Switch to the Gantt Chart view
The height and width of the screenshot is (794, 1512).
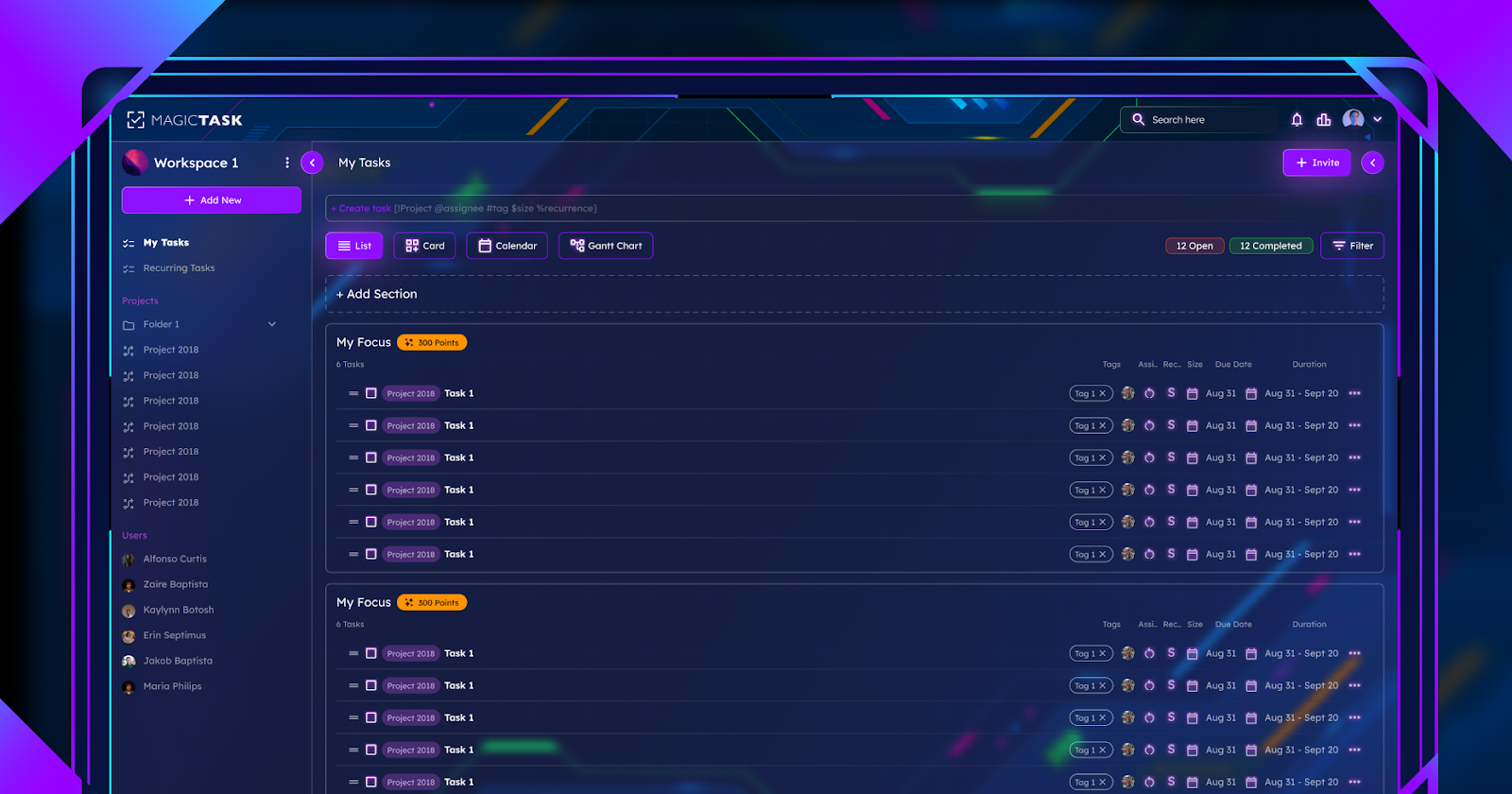tap(606, 246)
